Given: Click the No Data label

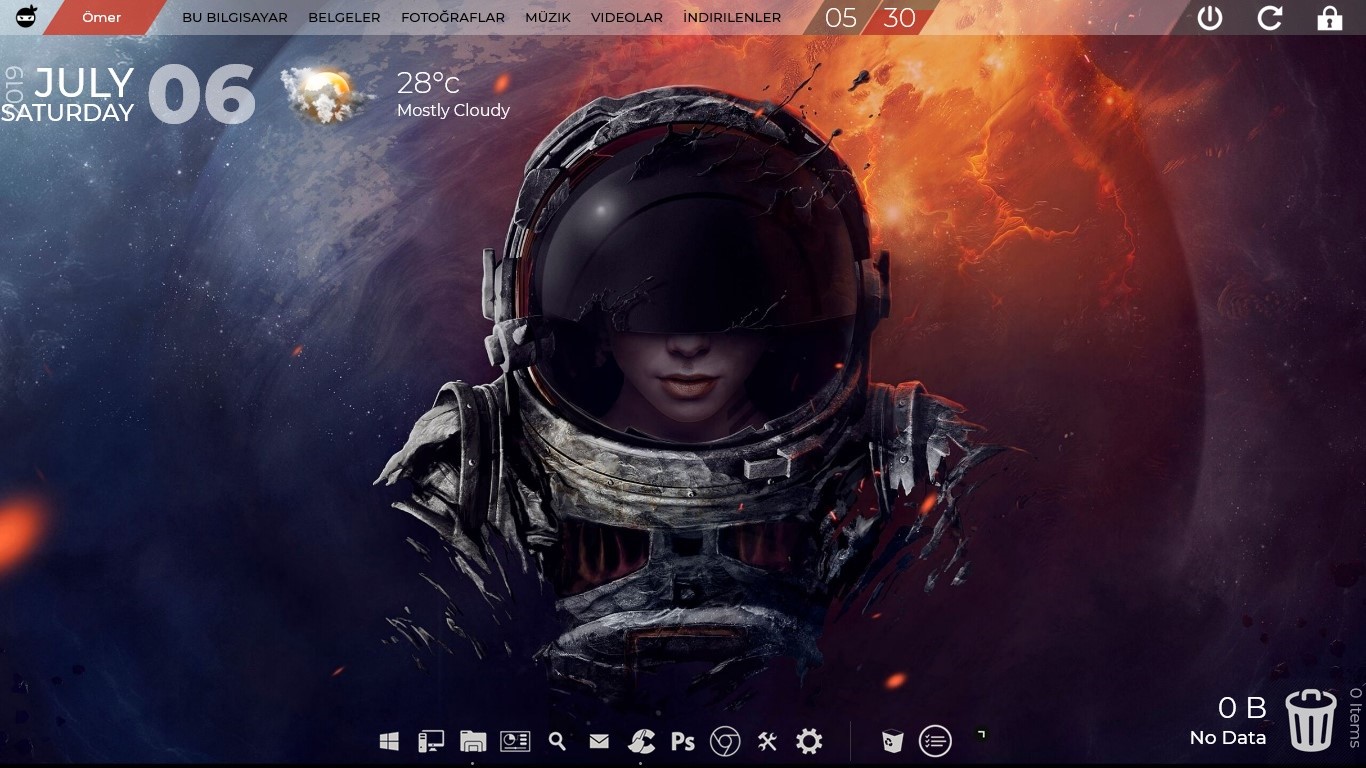Looking at the screenshot, I should point(1228,738).
